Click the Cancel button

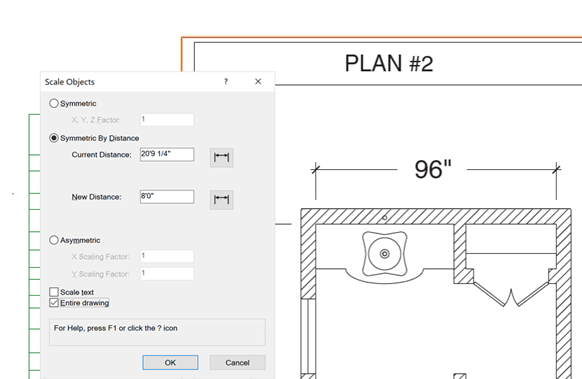click(x=238, y=362)
